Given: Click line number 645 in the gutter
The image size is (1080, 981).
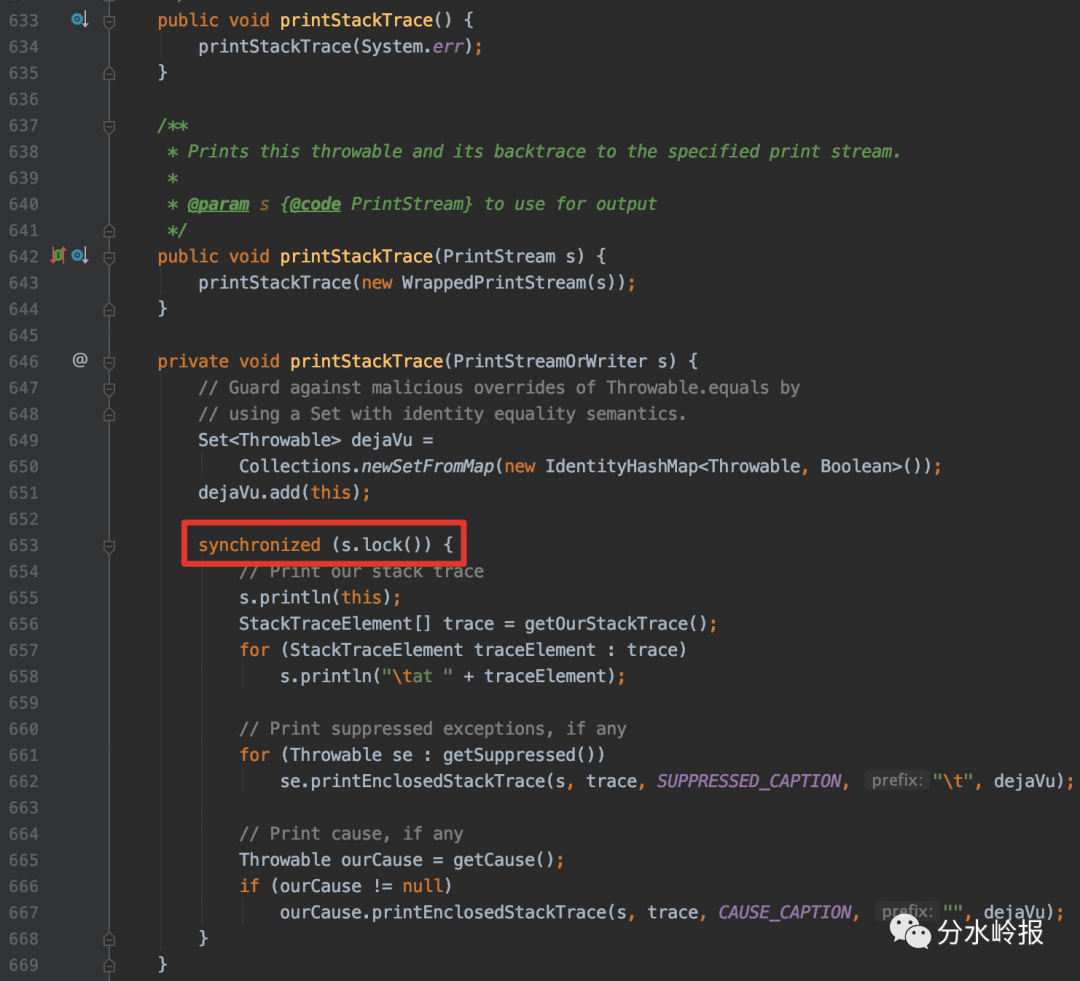Looking at the screenshot, I should 23,335.
